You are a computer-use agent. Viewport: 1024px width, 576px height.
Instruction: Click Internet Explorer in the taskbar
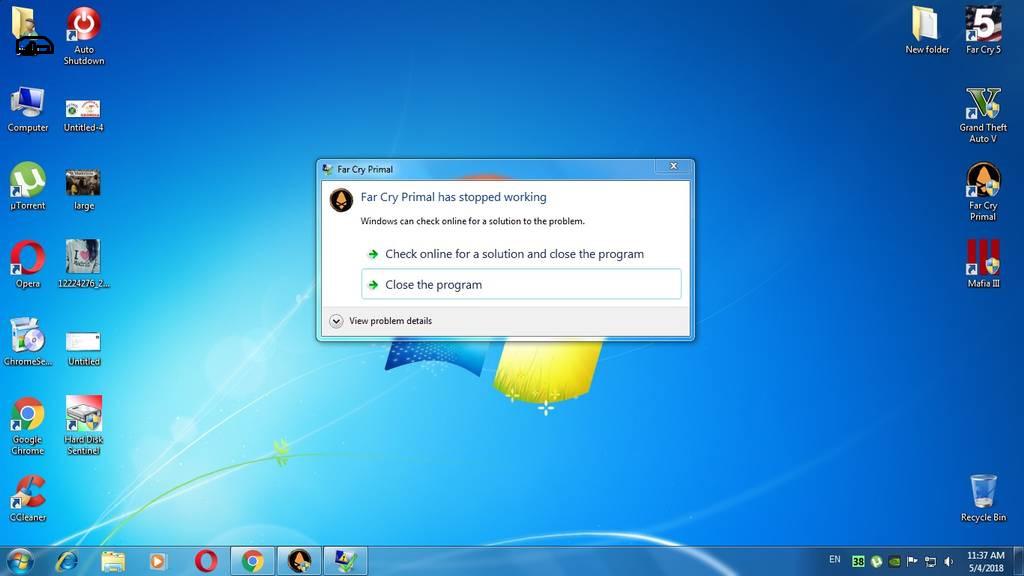click(68, 560)
